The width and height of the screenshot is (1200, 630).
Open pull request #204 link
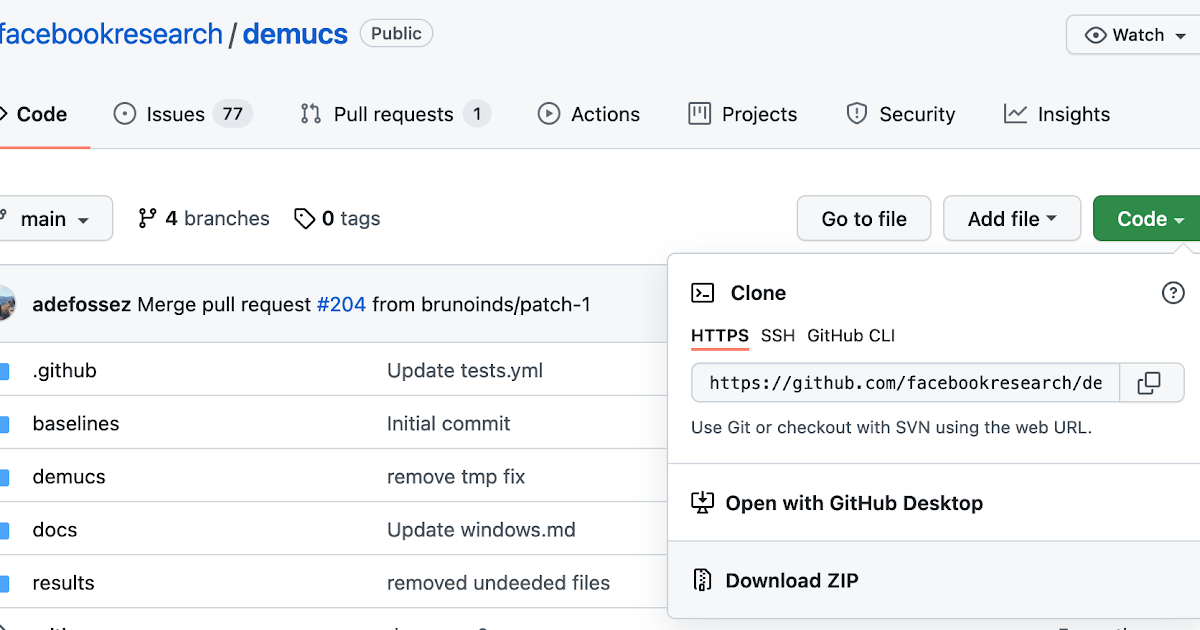tap(341, 304)
